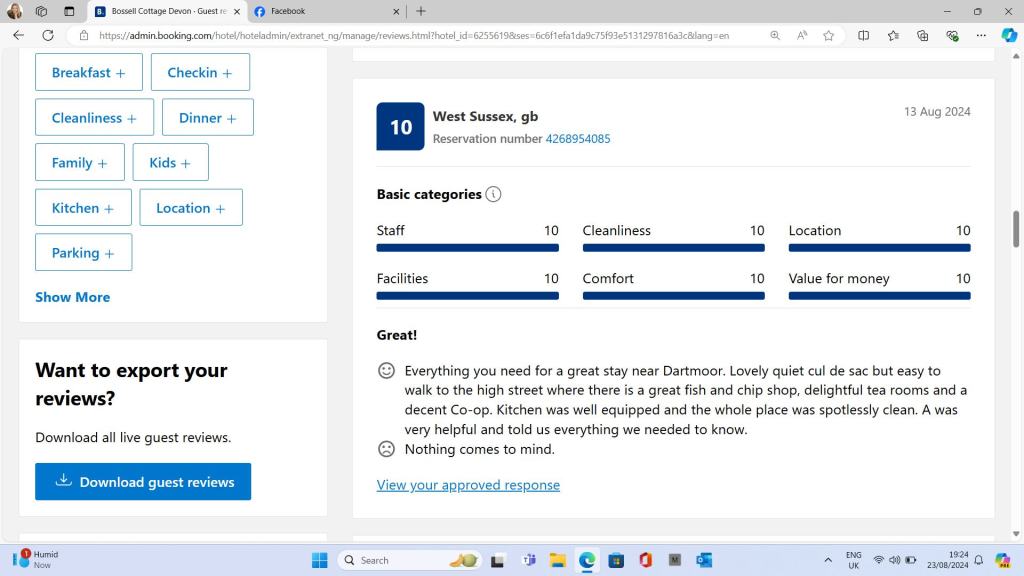Toggle the Breakfast topic filter
The height and width of the screenshot is (576, 1024).
tap(88, 73)
